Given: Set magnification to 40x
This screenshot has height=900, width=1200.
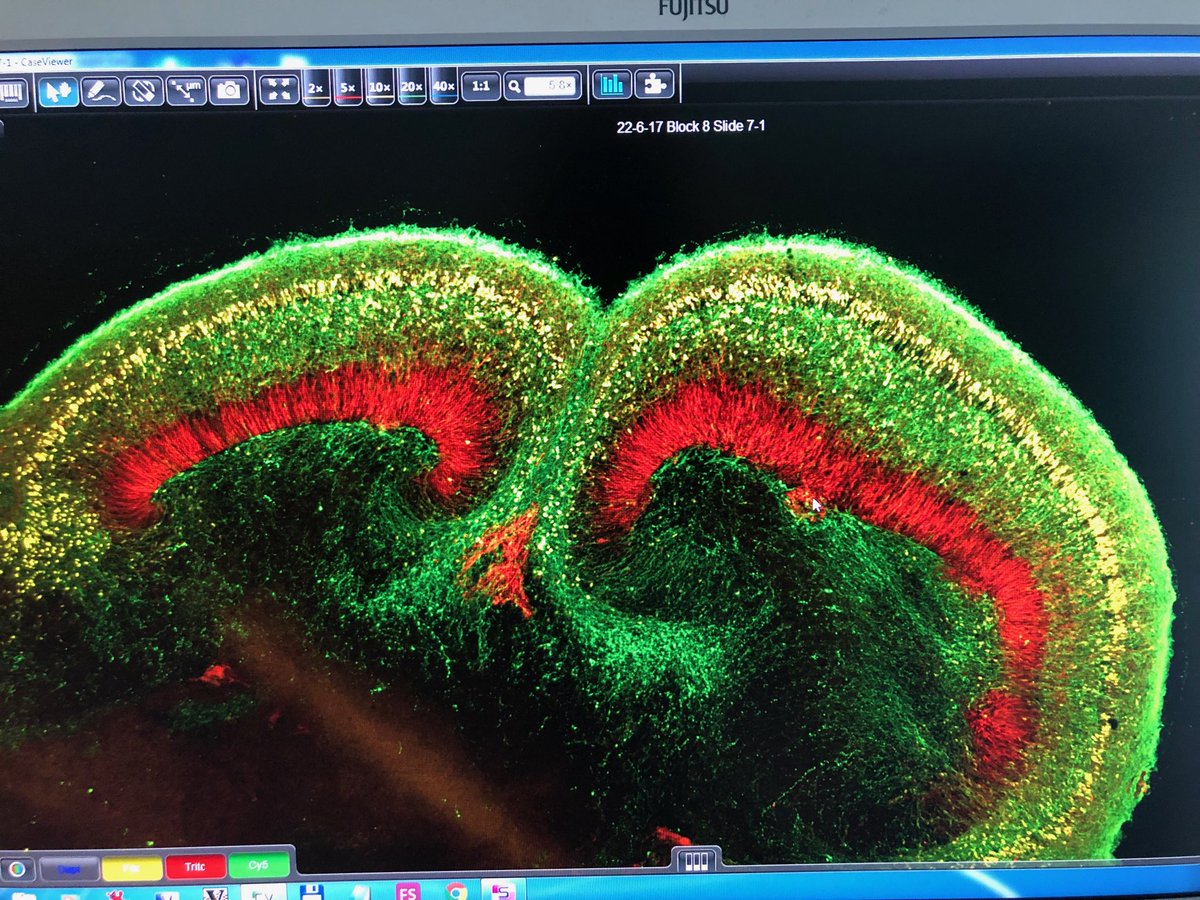Looking at the screenshot, I should click(444, 87).
